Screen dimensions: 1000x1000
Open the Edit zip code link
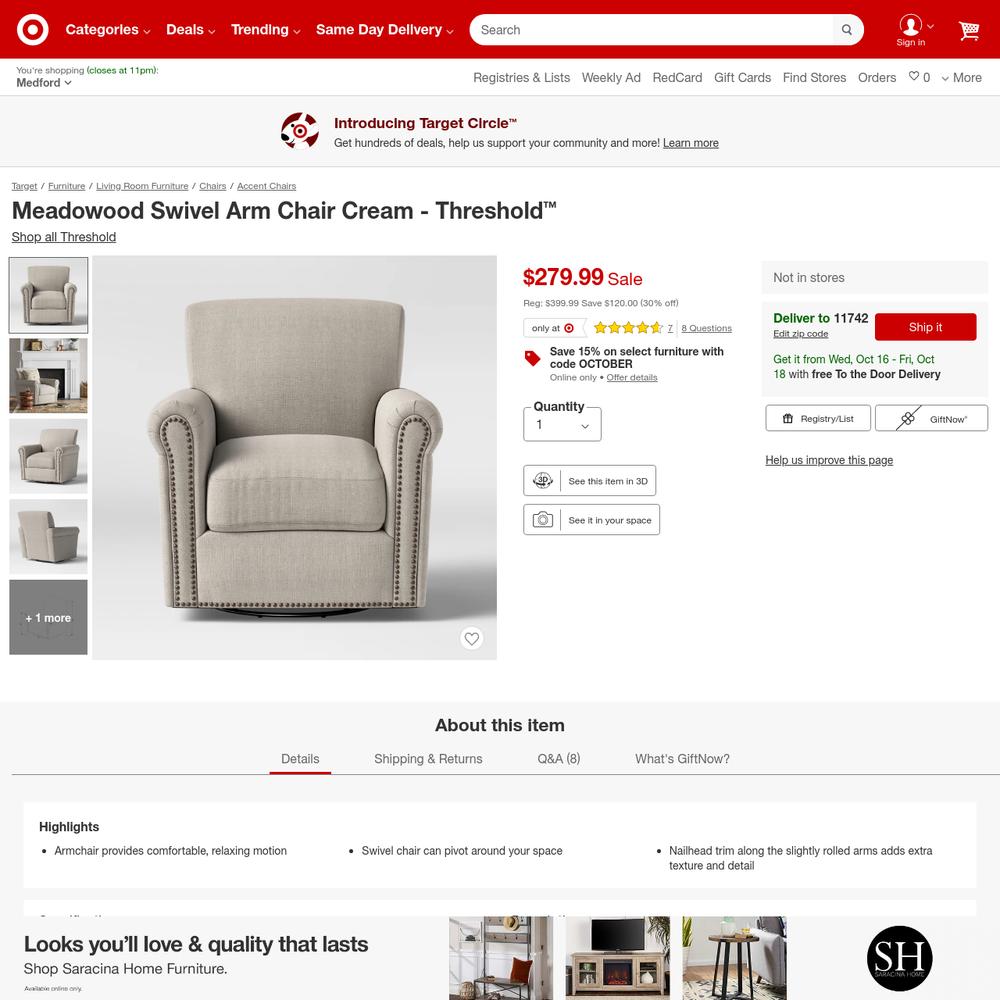[x=800, y=334]
